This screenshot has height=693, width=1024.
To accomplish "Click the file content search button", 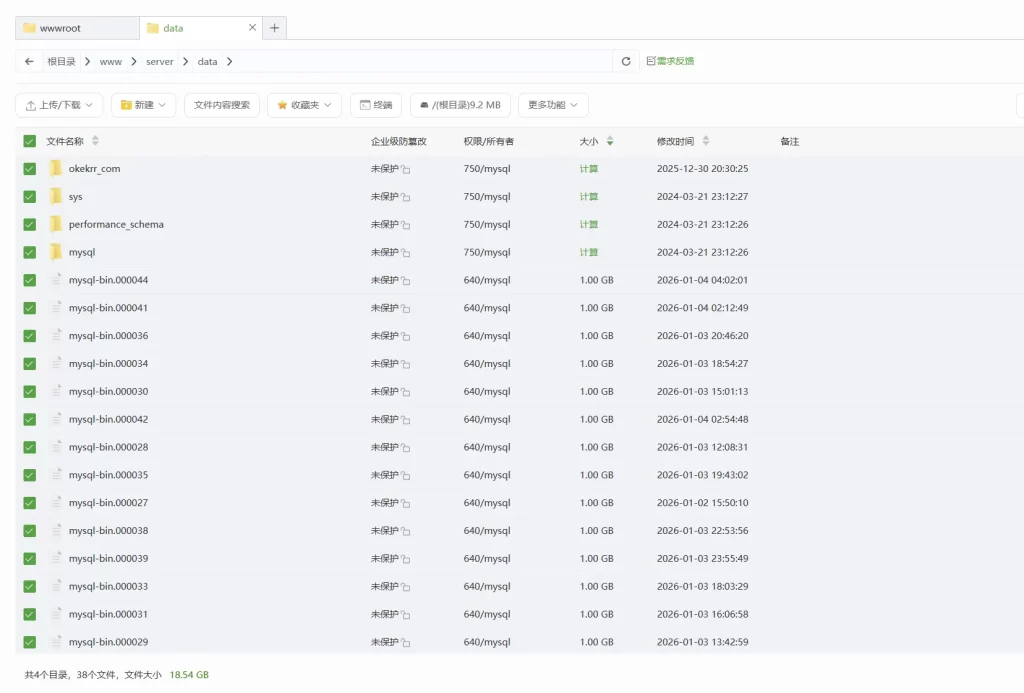I will (x=222, y=105).
